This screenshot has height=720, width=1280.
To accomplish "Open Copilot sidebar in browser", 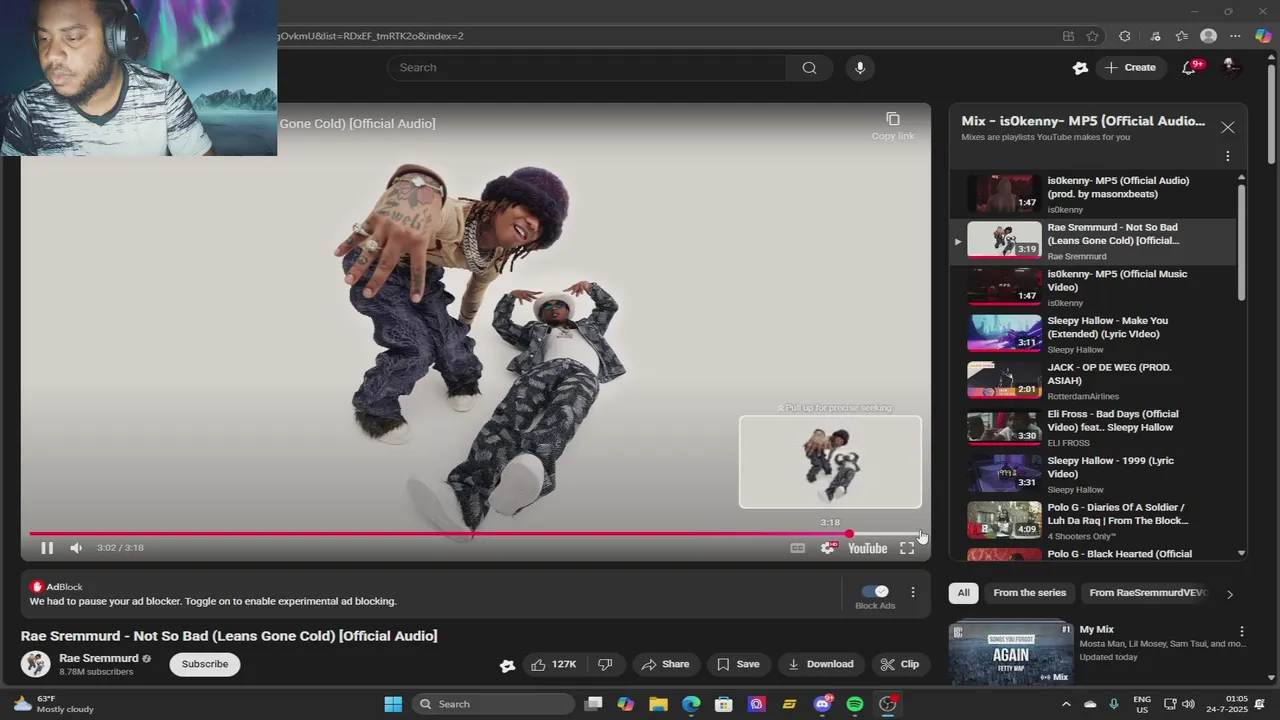I will pos(1263,36).
